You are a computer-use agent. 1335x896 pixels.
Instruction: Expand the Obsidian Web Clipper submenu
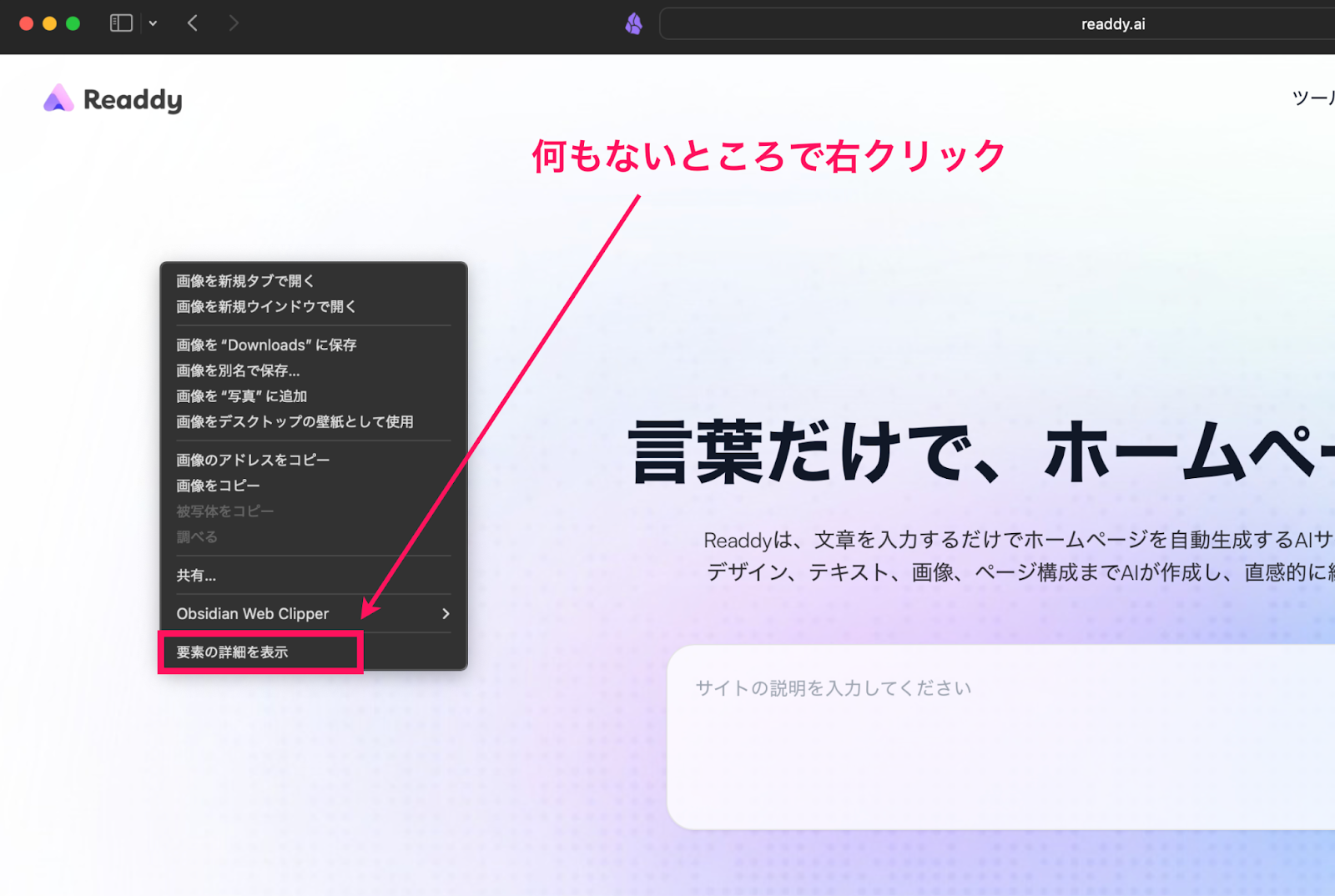[x=252, y=613]
